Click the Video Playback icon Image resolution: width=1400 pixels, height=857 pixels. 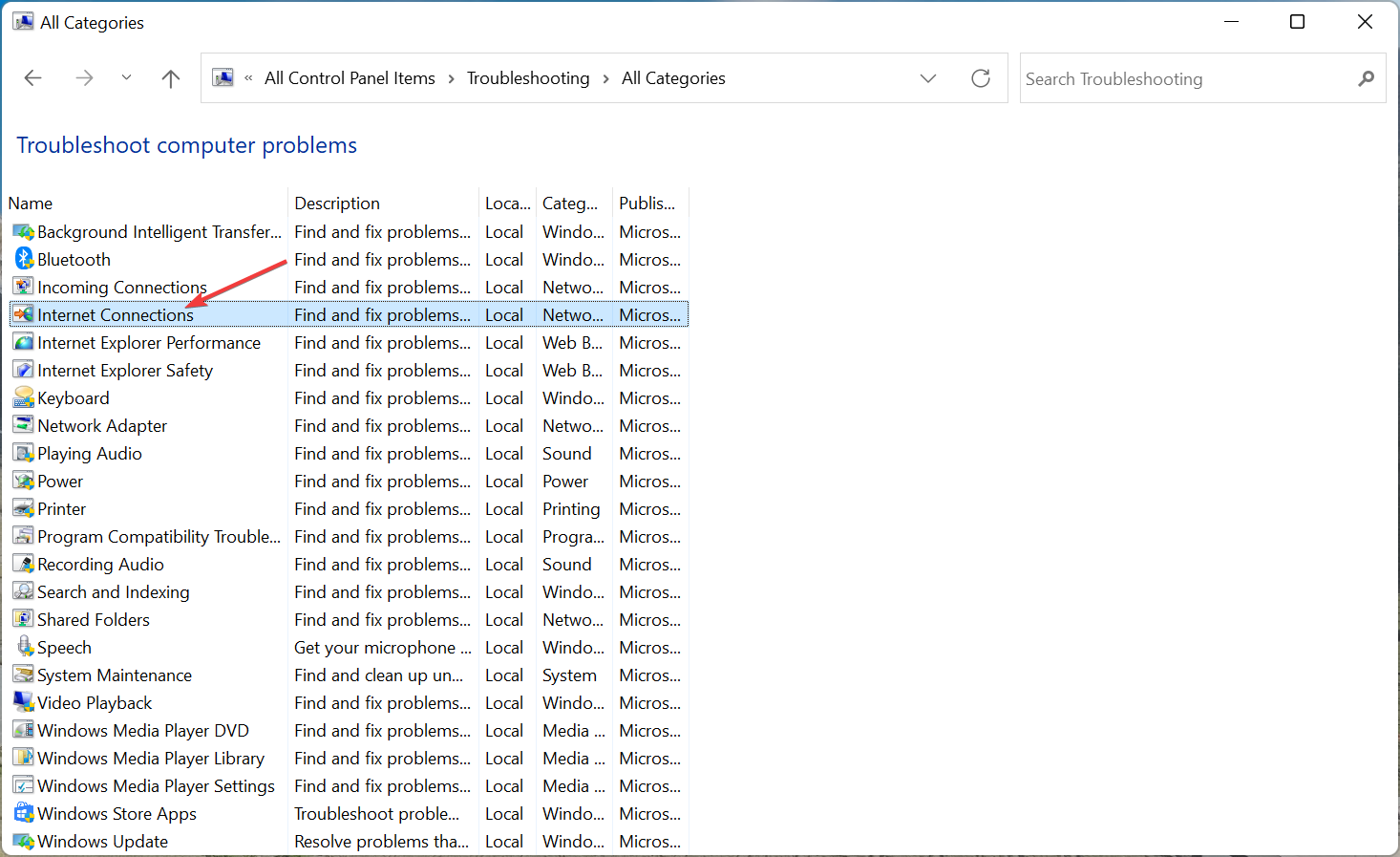(23, 703)
